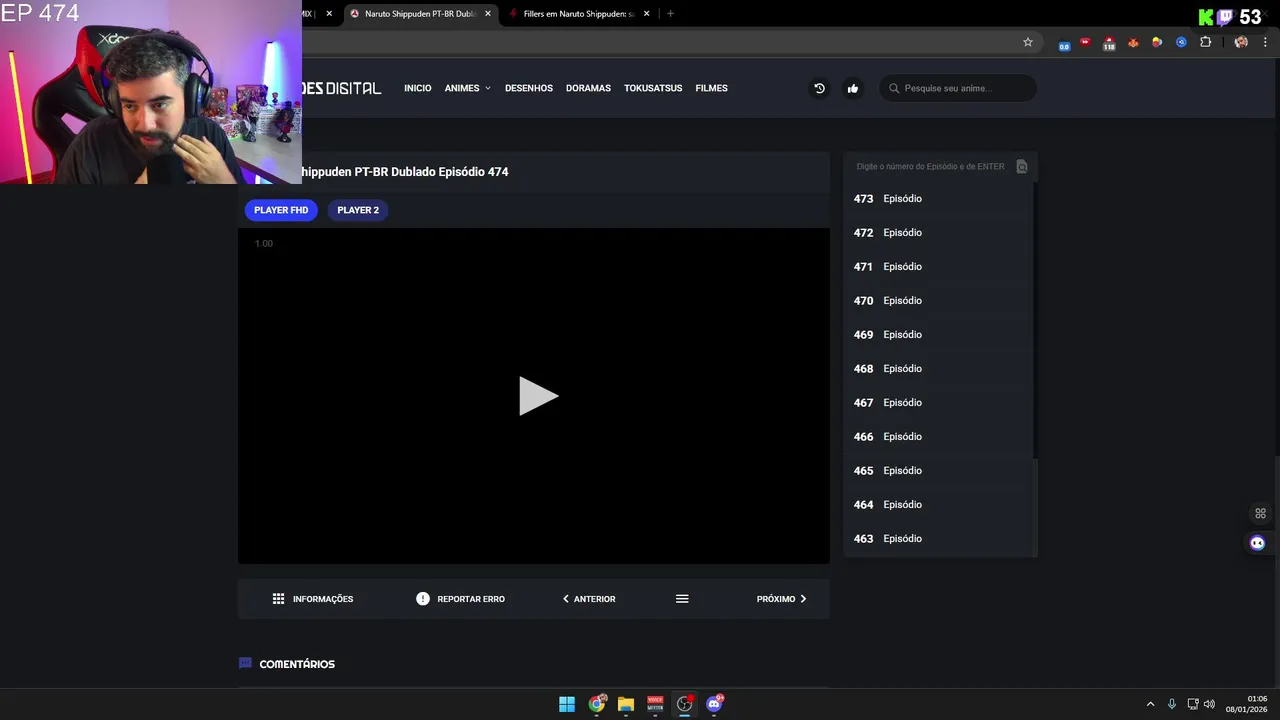Viewport: 1280px width, 720px height.
Task: Open OBS Studio from the taskbar
Action: click(x=685, y=704)
